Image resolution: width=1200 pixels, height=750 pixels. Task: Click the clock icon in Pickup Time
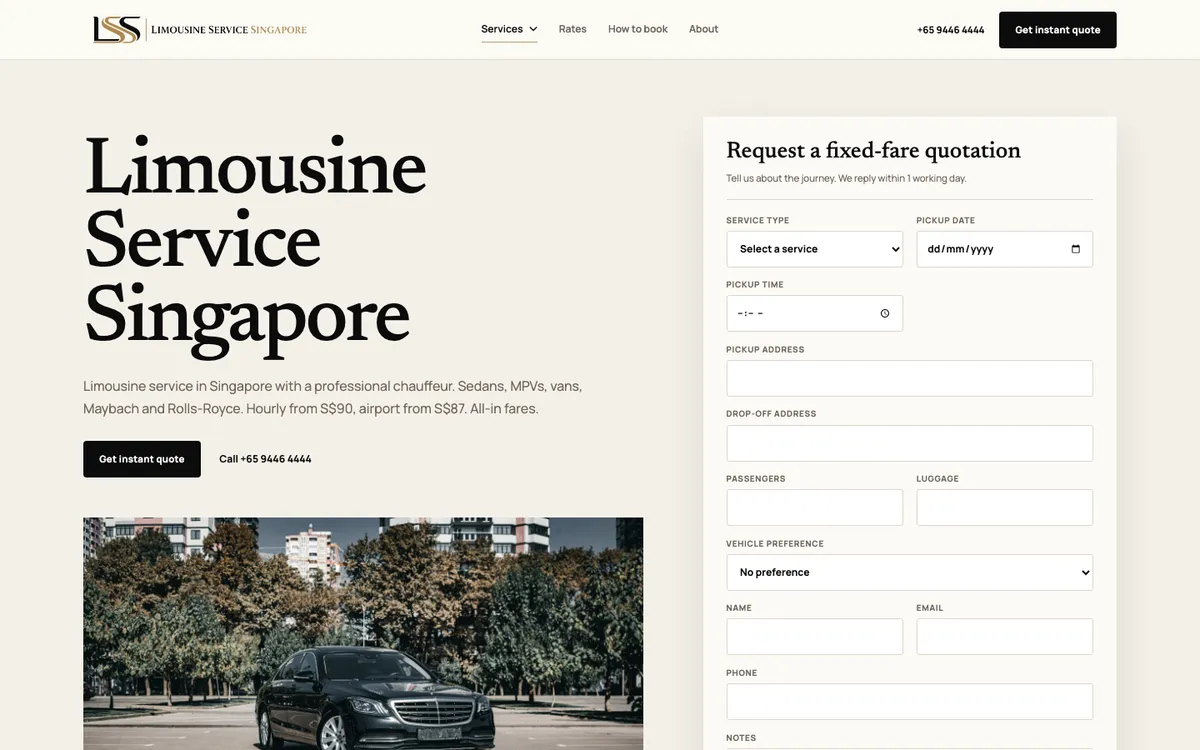click(x=885, y=313)
